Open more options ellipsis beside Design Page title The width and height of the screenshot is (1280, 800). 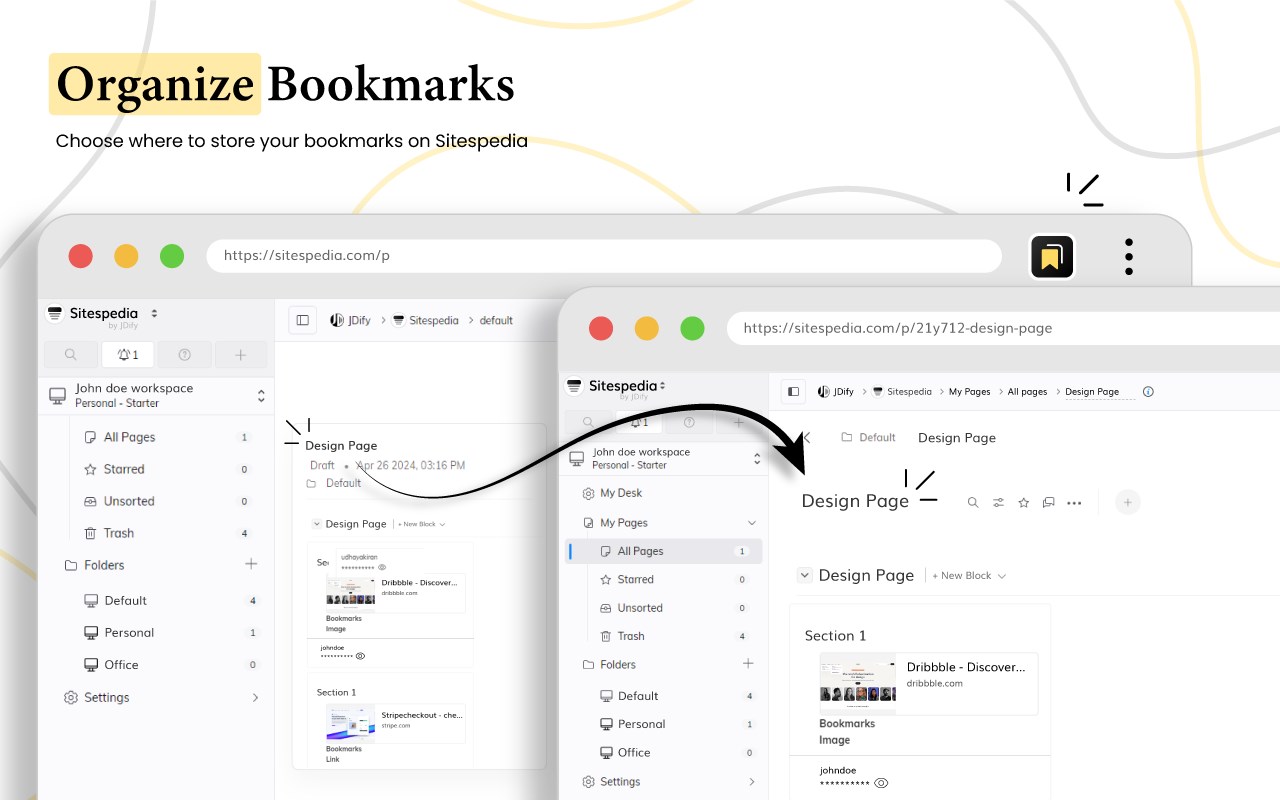[1074, 503]
